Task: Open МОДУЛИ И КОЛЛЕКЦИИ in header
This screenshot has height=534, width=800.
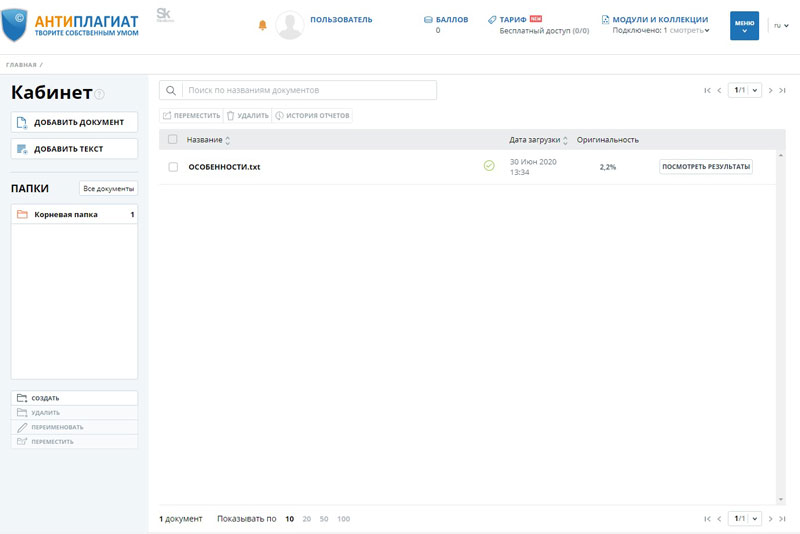Action: coord(660,19)
